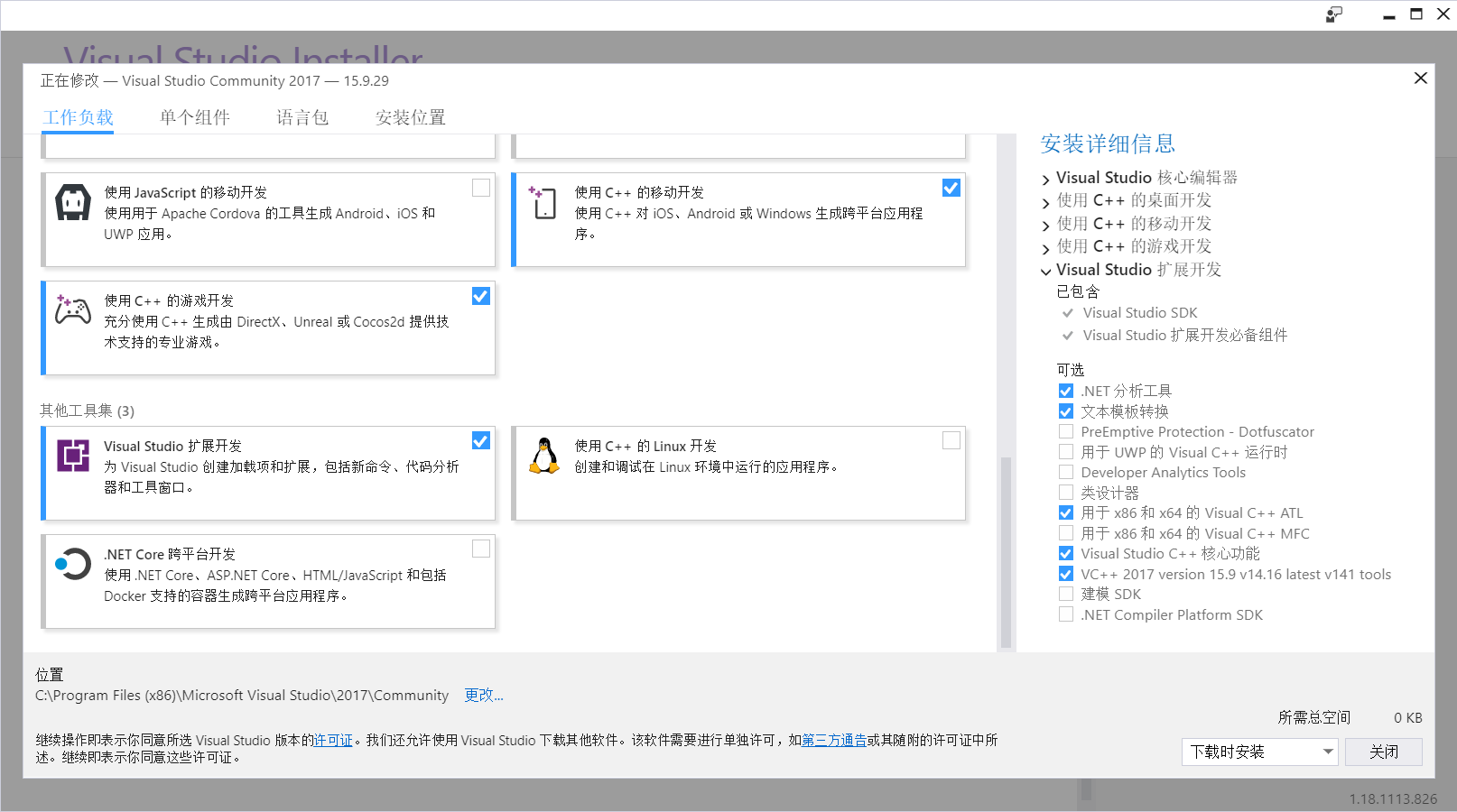The height and width of the screenshot is (812, 1457).
Task: Check the .NET Core 跨平台开发 workload
Action: (481, 549)
